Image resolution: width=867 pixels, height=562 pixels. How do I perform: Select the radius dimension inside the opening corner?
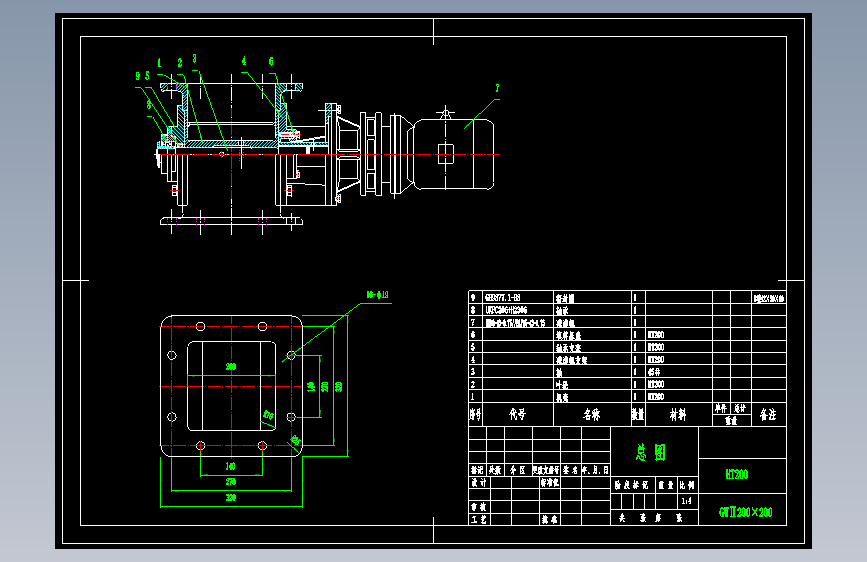click(x=268, y=415)
